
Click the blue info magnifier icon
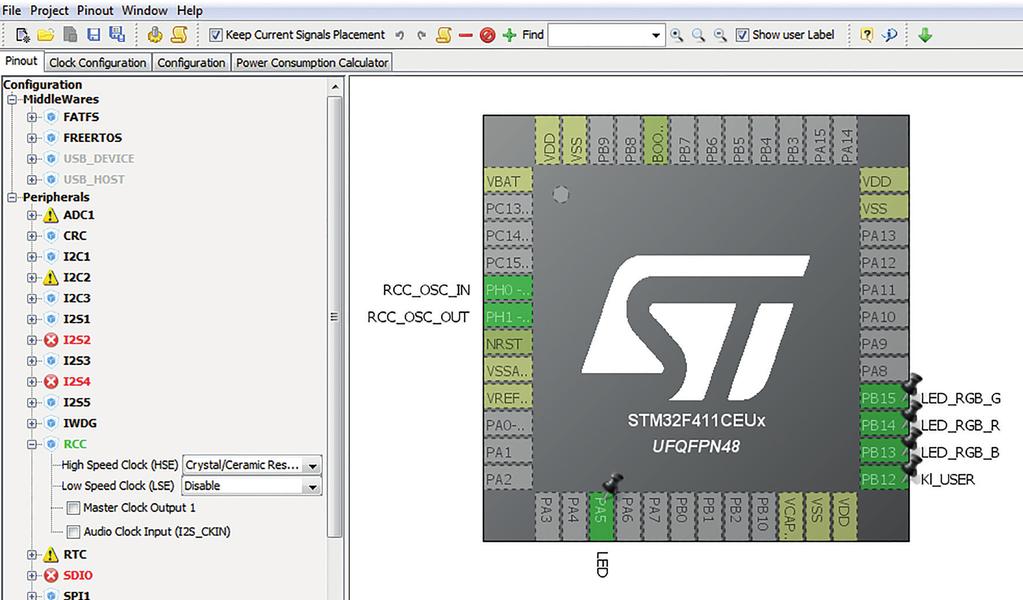pos(889,35)
